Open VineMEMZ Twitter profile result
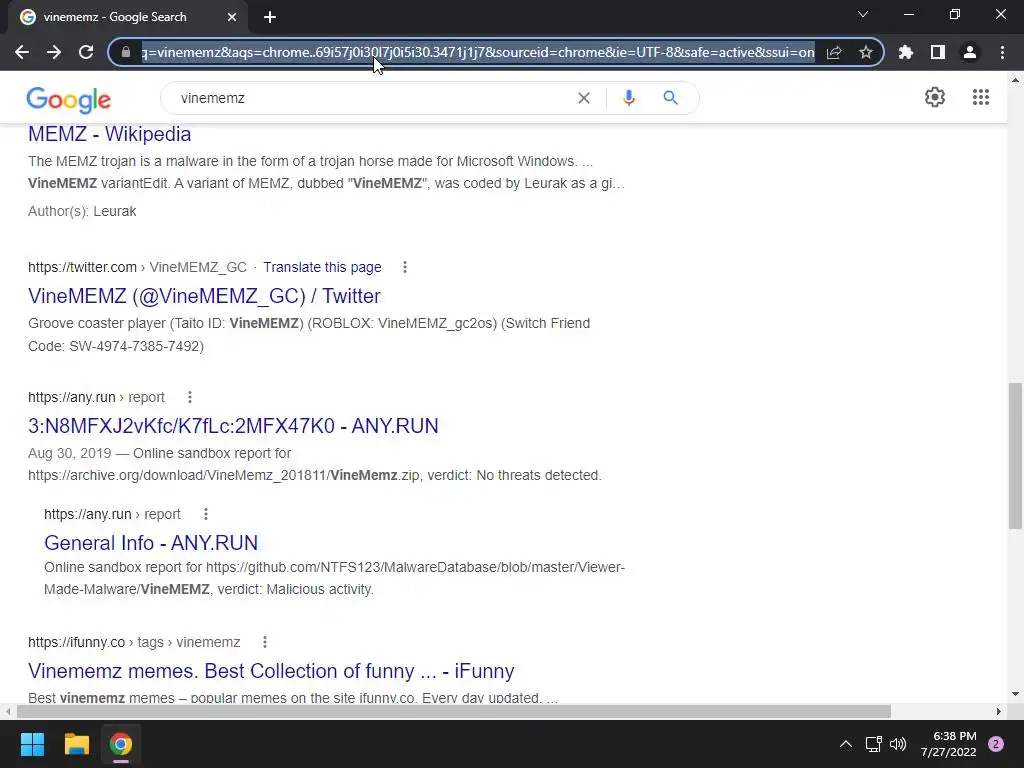This screenshot has height=768, width=1024. point(204,296)
